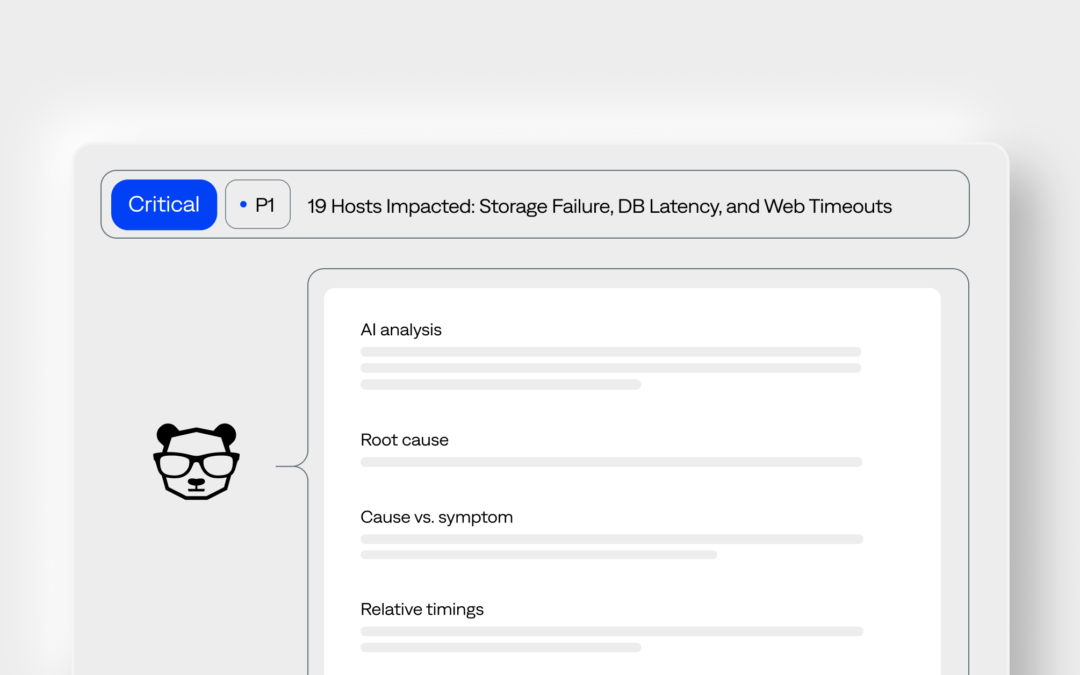
Task: Select the P1 priority badge
Action: (258, 205)
